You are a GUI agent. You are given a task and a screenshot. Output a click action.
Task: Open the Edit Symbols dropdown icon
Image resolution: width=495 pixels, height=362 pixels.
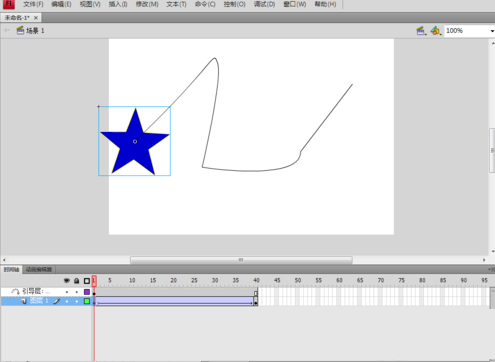pos(436,31)
